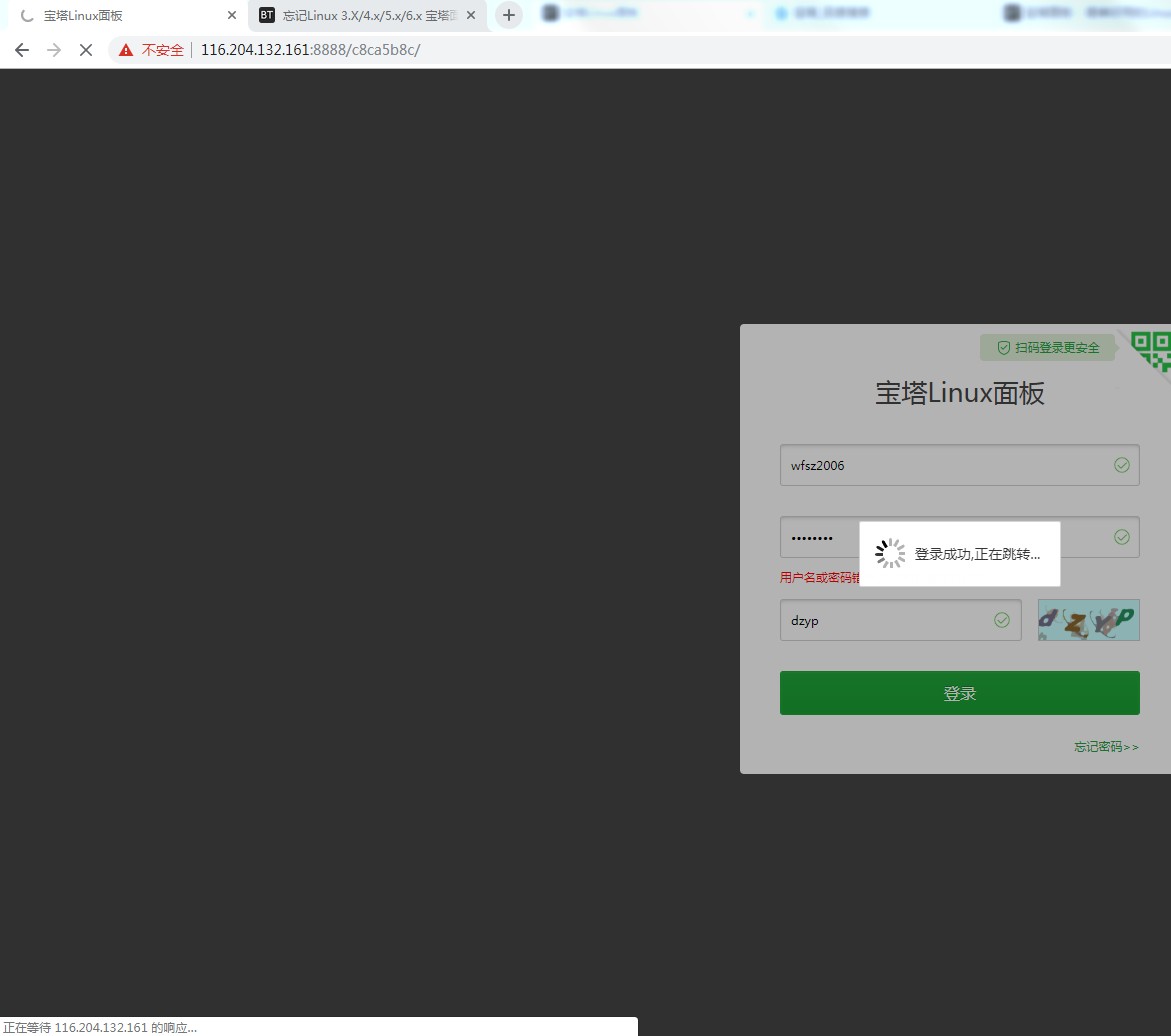
Task: Go back to the previous page
Action: click(x=22, y=50)
